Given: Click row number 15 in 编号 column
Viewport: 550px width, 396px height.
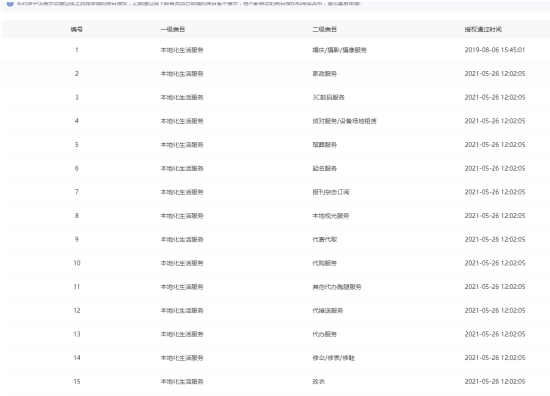Looking at the screenshot, I should [x=76, y=381].
